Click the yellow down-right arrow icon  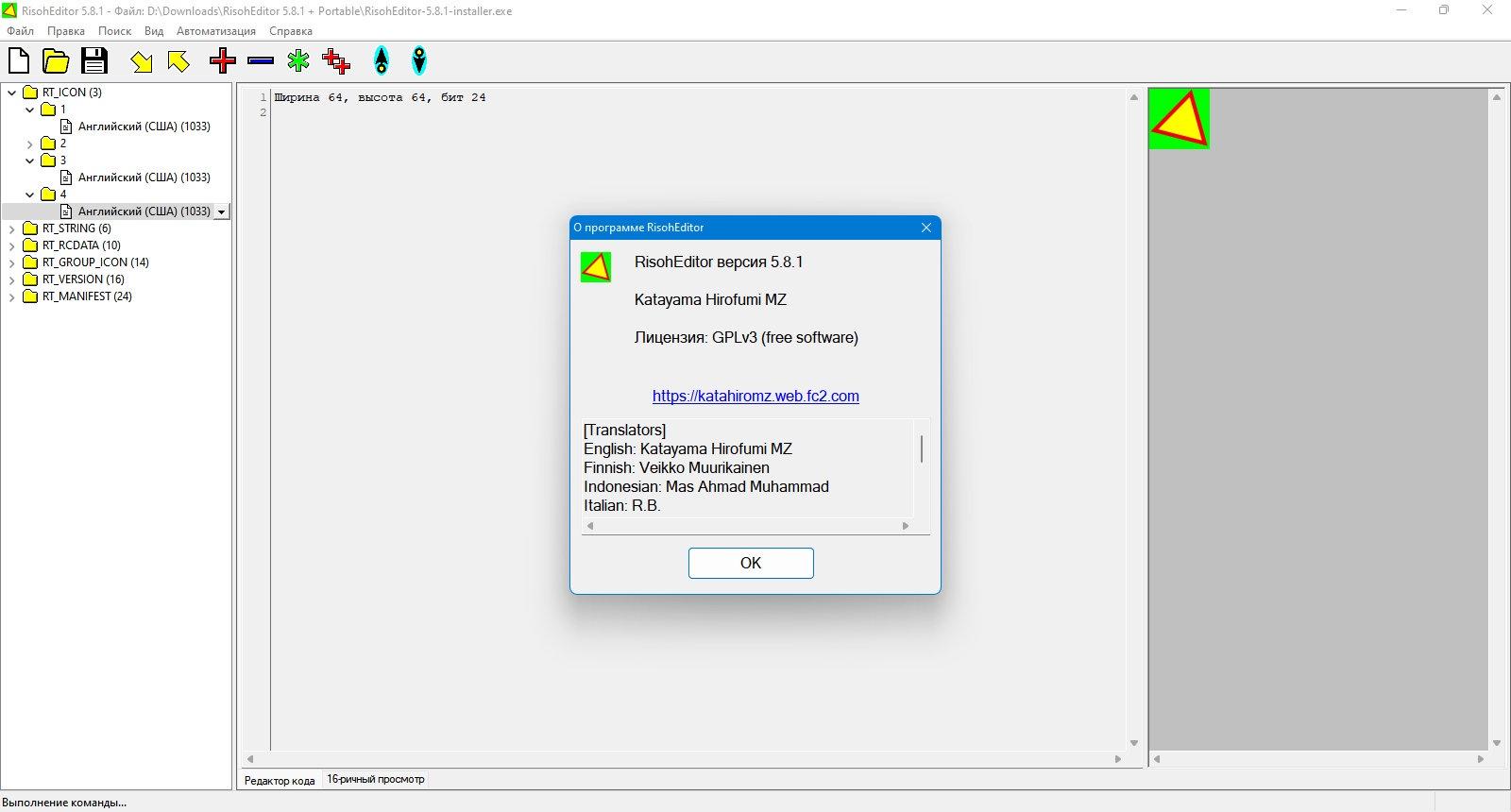coord(142,61)
